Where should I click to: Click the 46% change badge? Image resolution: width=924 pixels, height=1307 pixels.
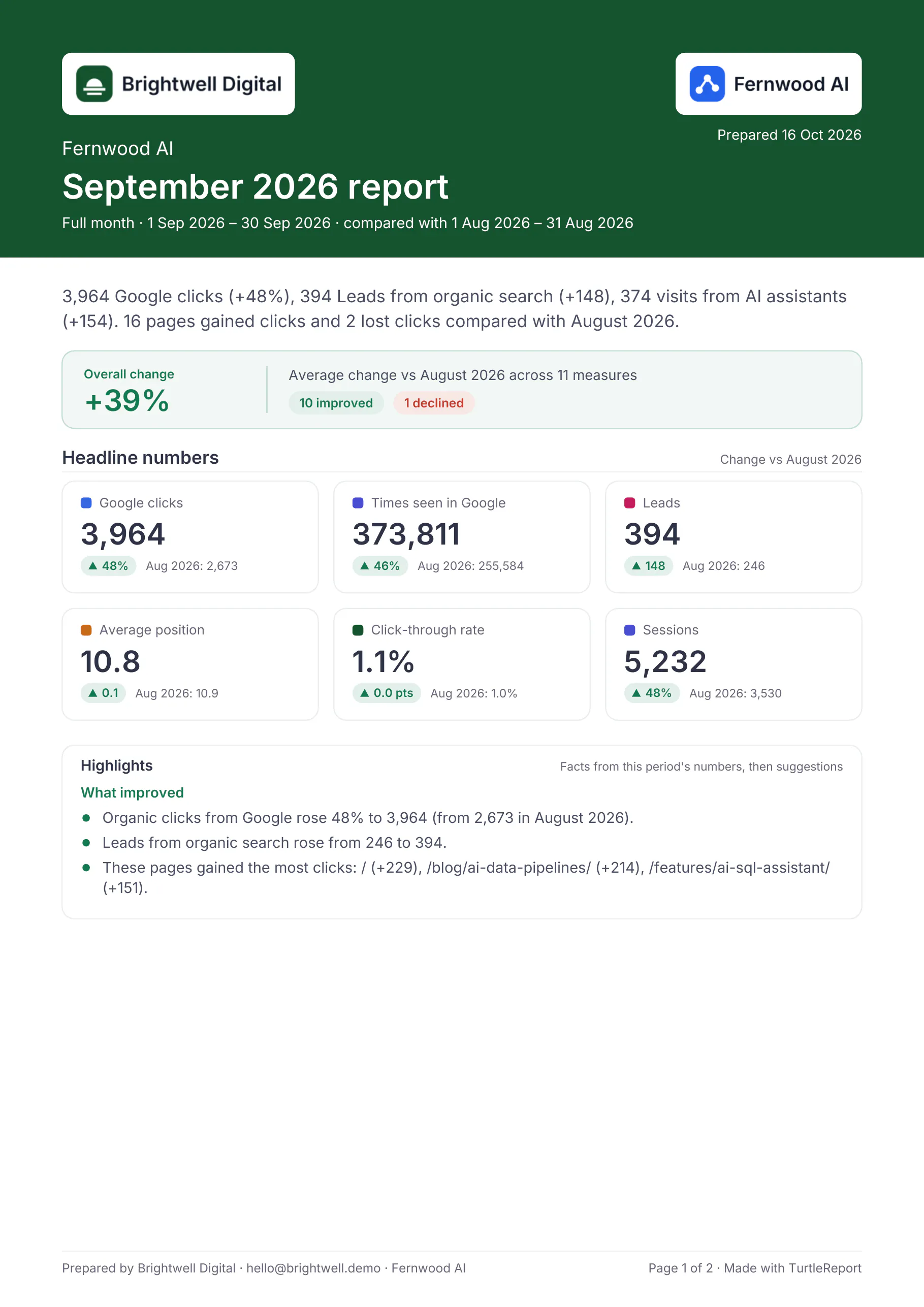[x=380, y=566]
